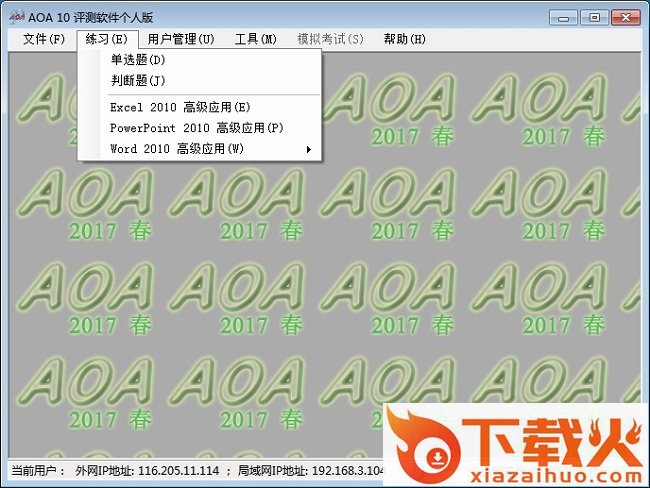Open the 文件(F) menu

44,39
